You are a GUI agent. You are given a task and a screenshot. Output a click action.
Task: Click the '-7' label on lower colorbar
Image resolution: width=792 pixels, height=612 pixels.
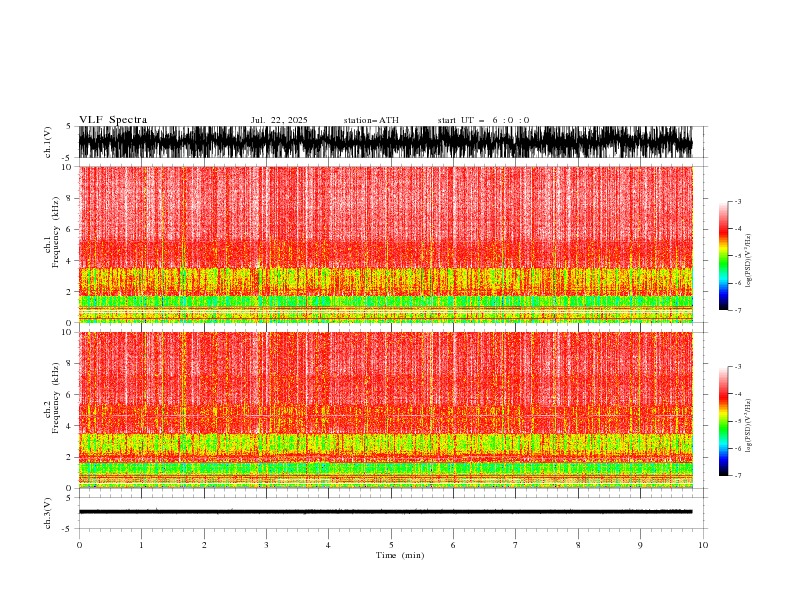(x=737, y=476)
